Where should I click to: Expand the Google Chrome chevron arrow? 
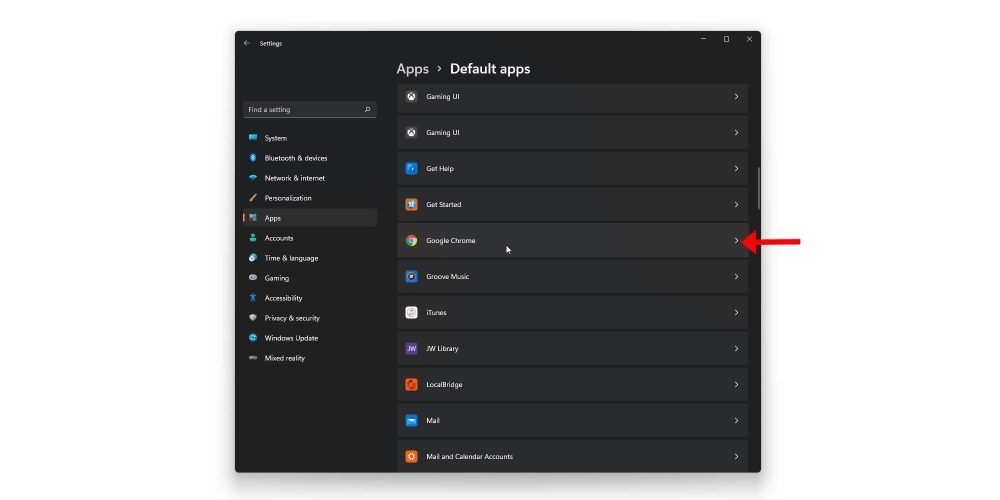pos(736,241)
